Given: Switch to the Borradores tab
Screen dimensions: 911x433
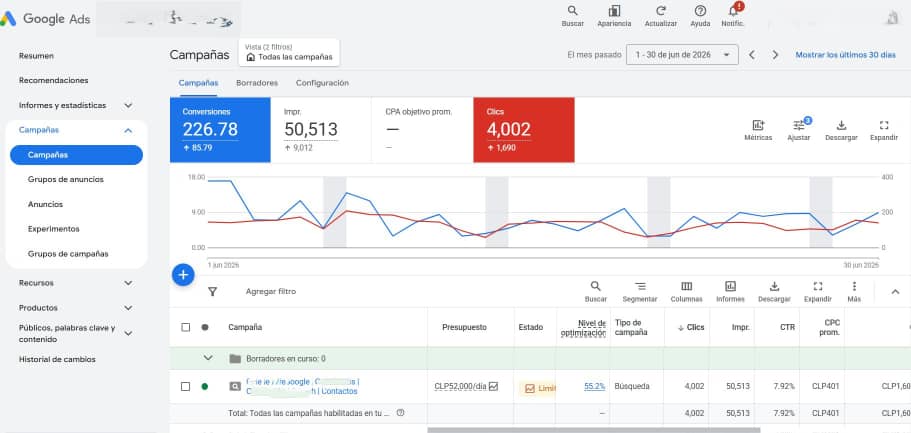Looking at the screenshot, I should point(257,83).
